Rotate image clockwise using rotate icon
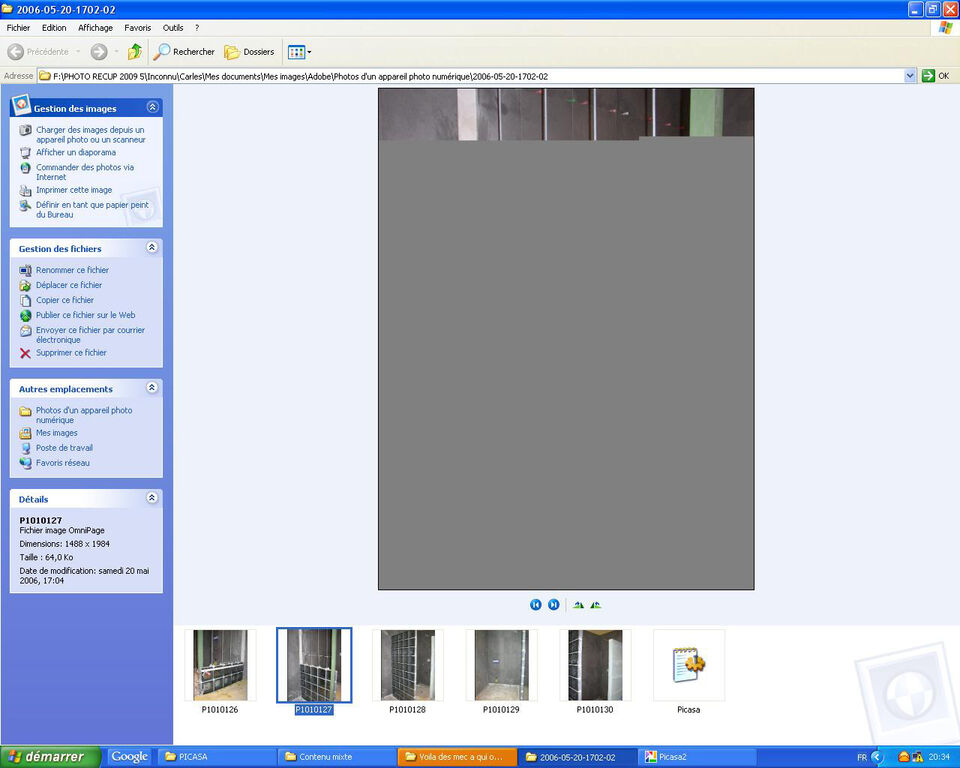Viewport: 960px width, 768px height. click(x=578, y=605)
